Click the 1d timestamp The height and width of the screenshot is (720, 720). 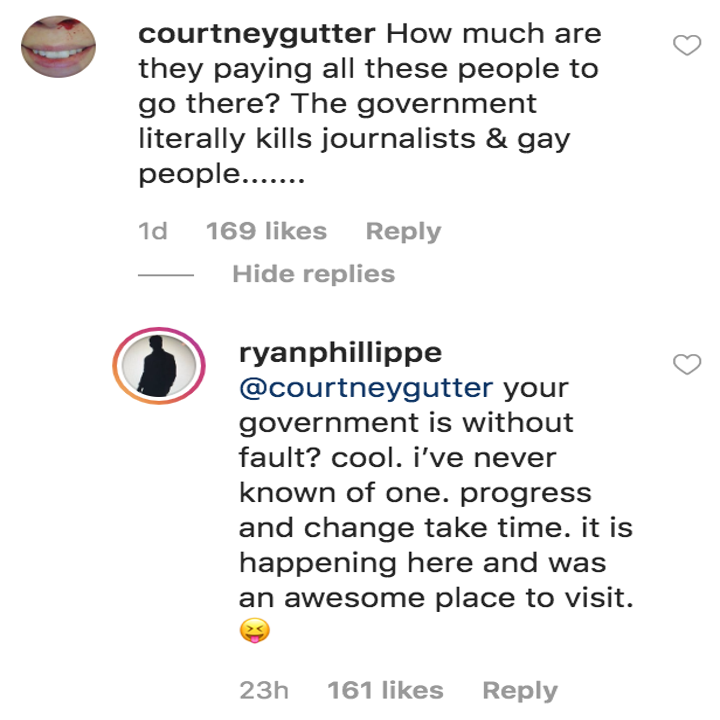pos(152,231)
